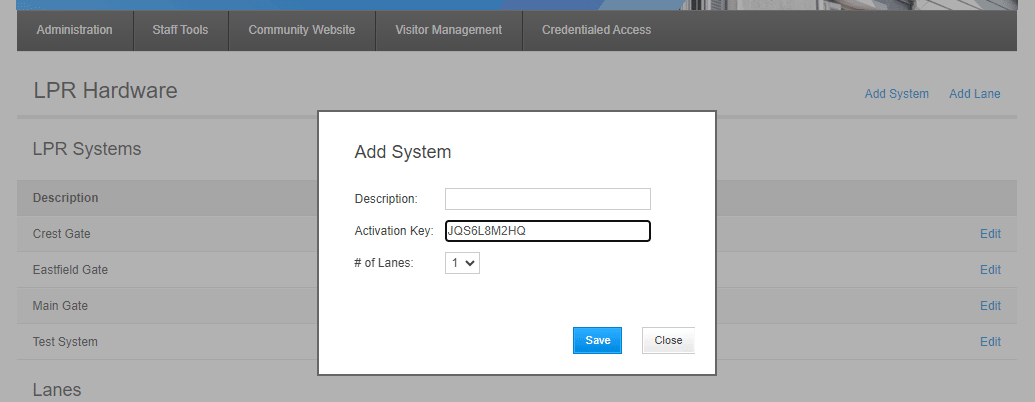The image size is (1035, 402).
Task: Click the Description input field
Action: 548,199
